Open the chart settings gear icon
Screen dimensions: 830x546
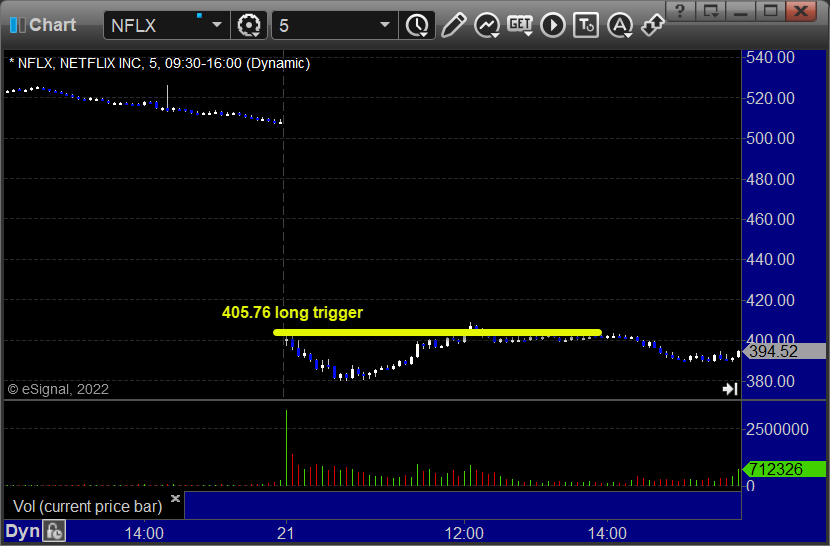click(x=249, y=25)
